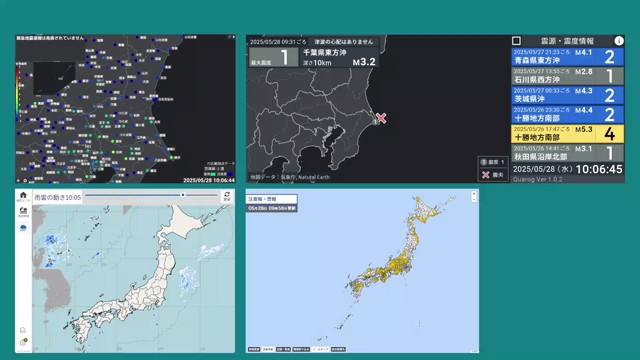Select the first tab under the warnings map
This screenshot has width=640, height=360.
pos(254,349)
